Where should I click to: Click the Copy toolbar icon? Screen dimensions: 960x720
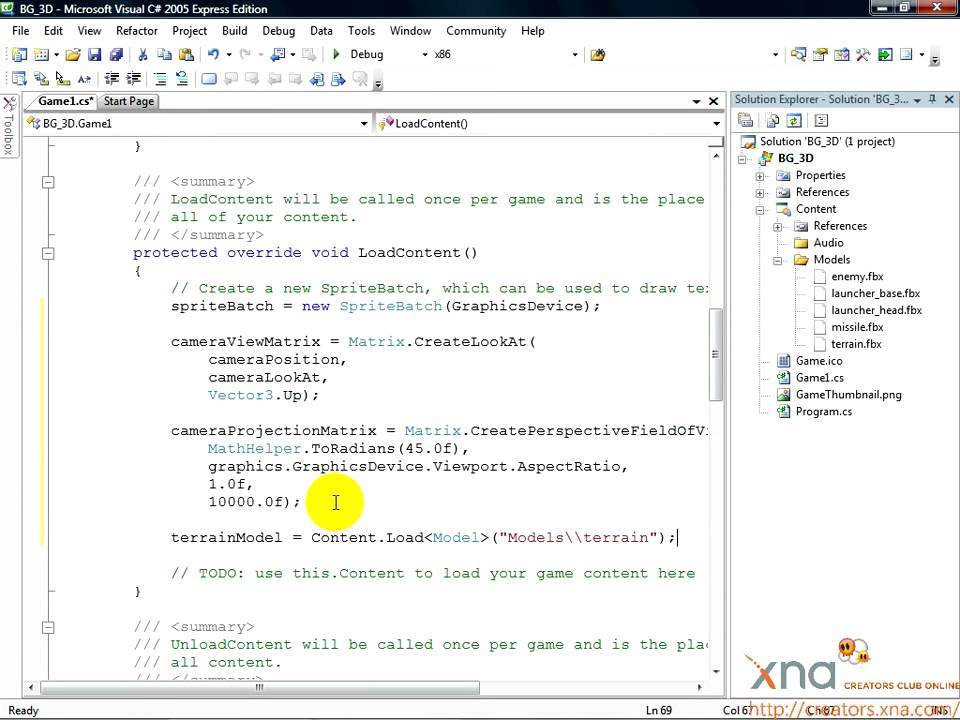[164, 54]
